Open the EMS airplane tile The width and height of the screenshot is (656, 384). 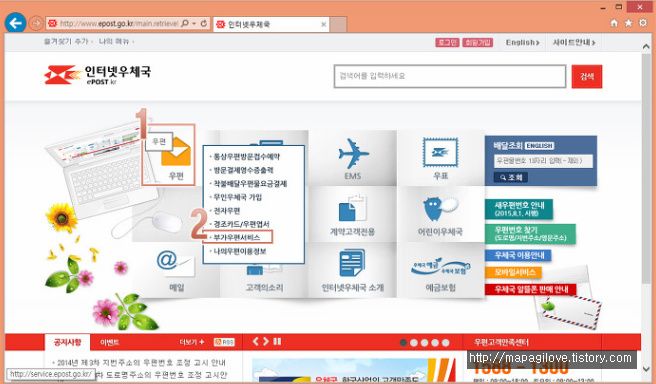[353, 158]
